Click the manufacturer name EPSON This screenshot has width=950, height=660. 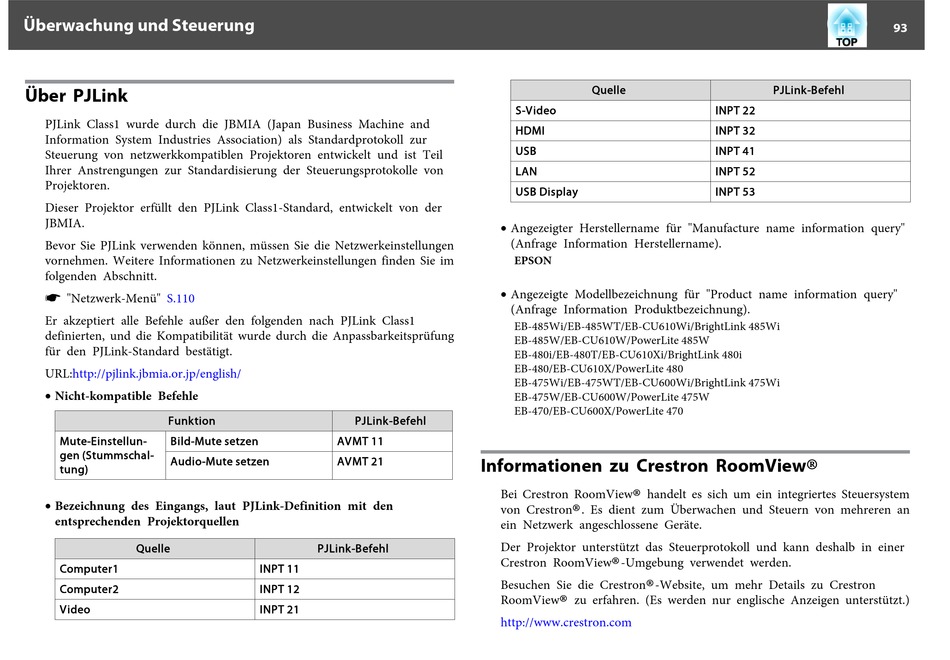[x=533, y=261]
